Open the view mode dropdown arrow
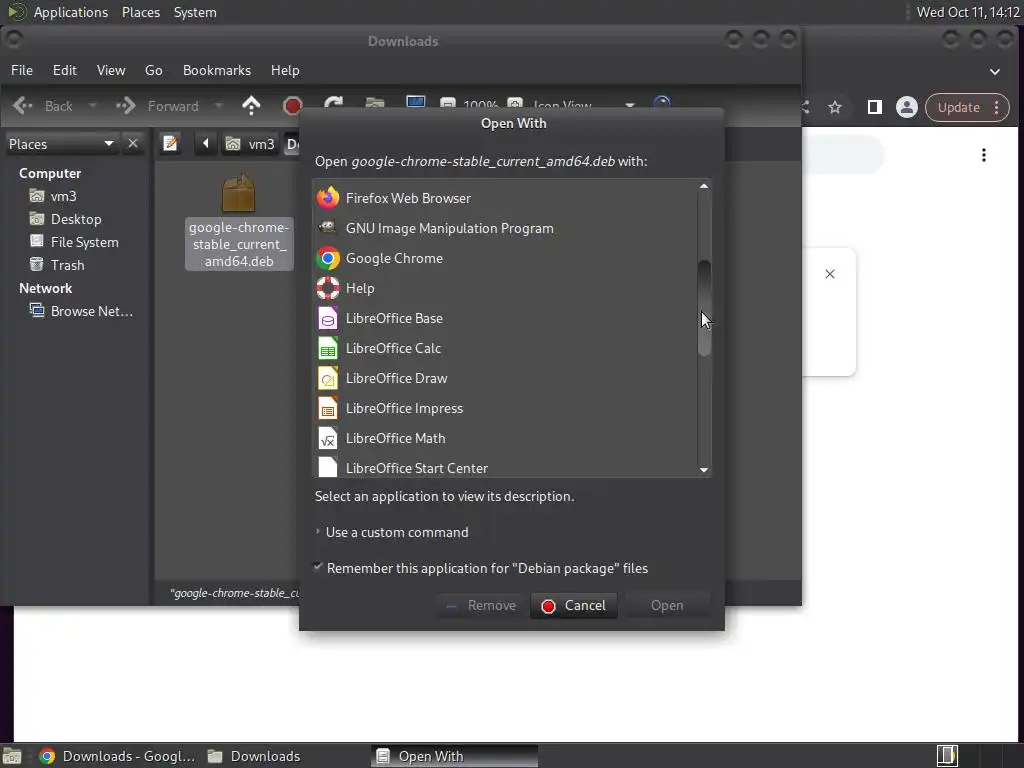The image size is (1024, 768). point(630,105)
